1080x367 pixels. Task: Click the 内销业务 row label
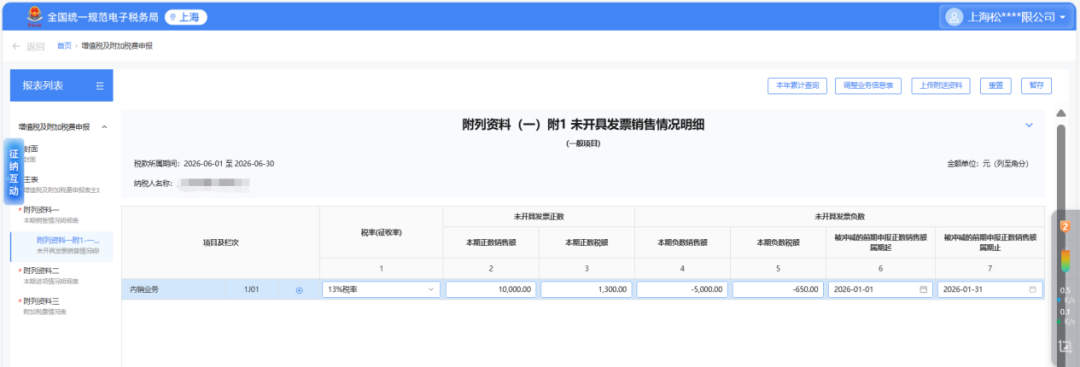pos(144,290)
